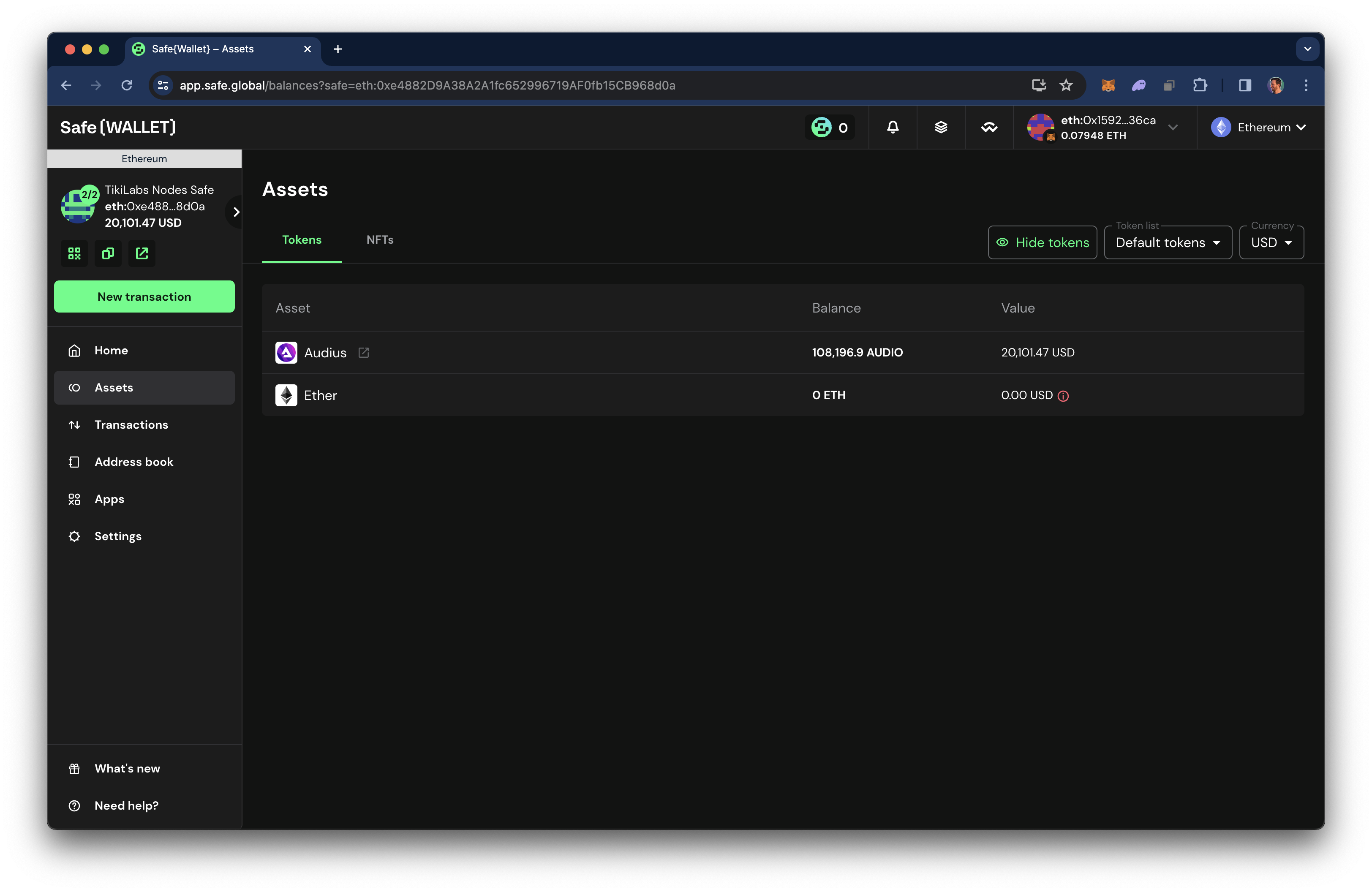Screen dimensions: 1372x892
Task: Click the browser address bar URL
Action: [x=427, y=85]
